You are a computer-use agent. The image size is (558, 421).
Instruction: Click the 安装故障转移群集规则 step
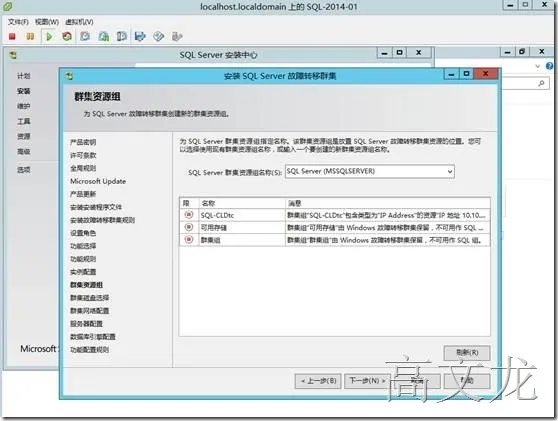(x=102, y=220)
